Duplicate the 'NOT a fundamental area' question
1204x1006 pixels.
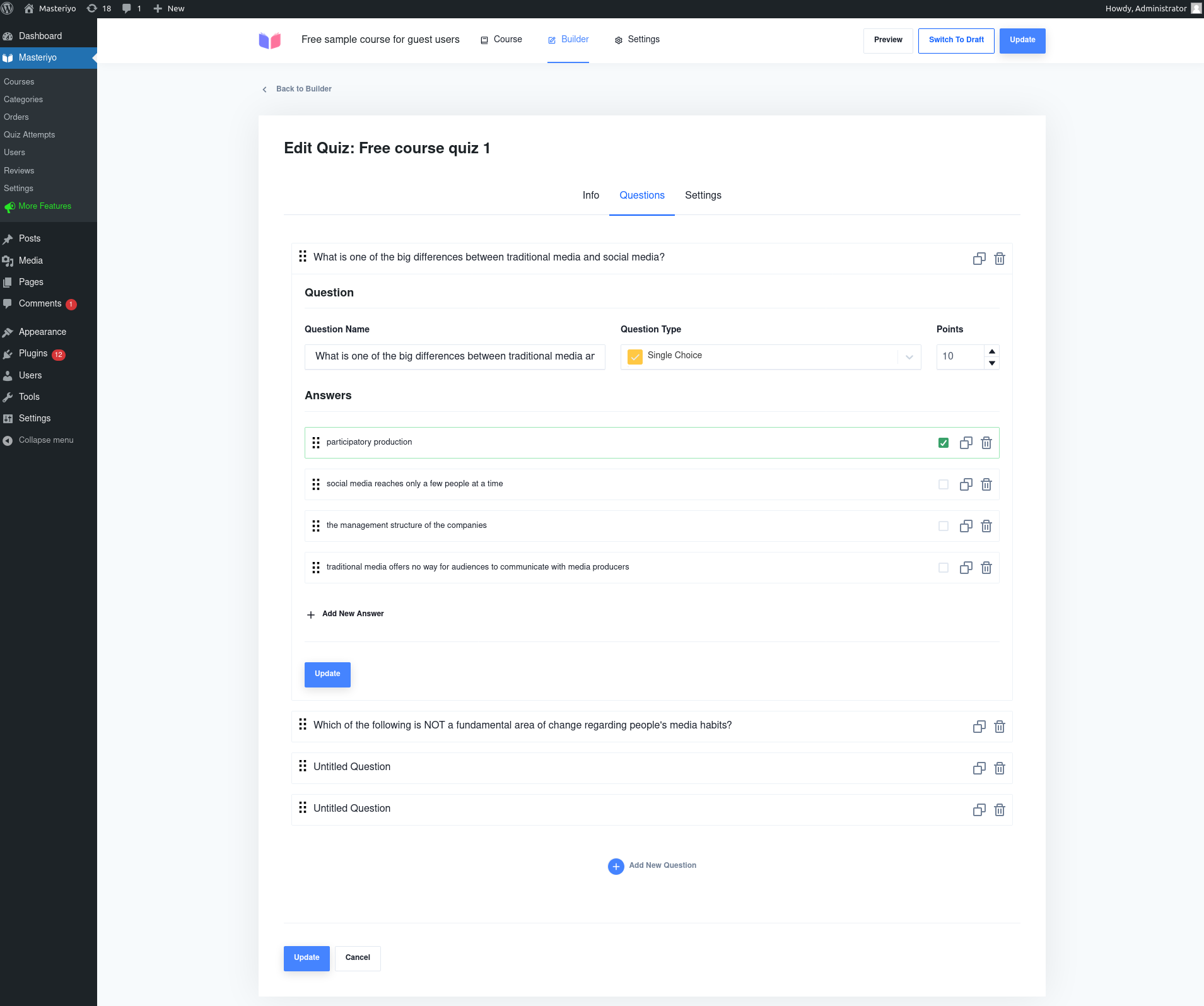[979, 727]
